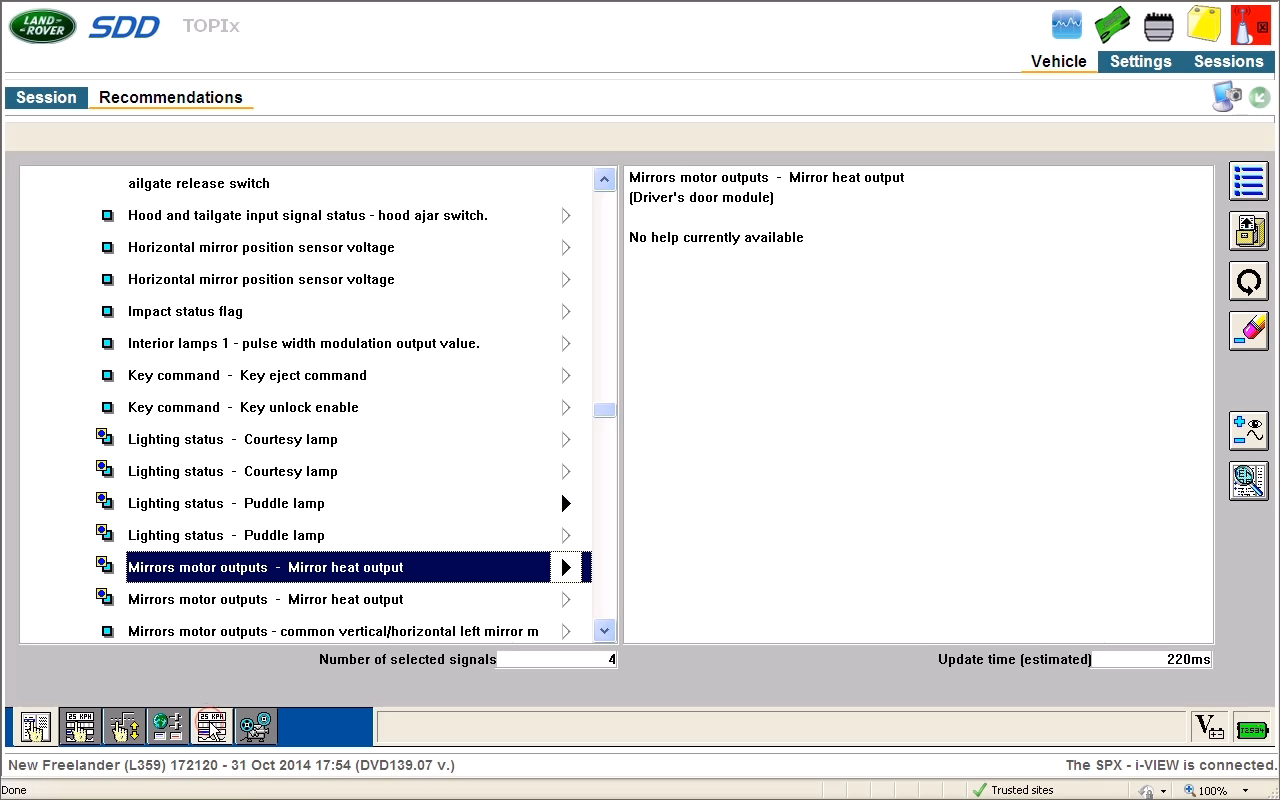Click the green diagnostic interface device icon
Screen dimensions: 1280x800
[1112, 25]
